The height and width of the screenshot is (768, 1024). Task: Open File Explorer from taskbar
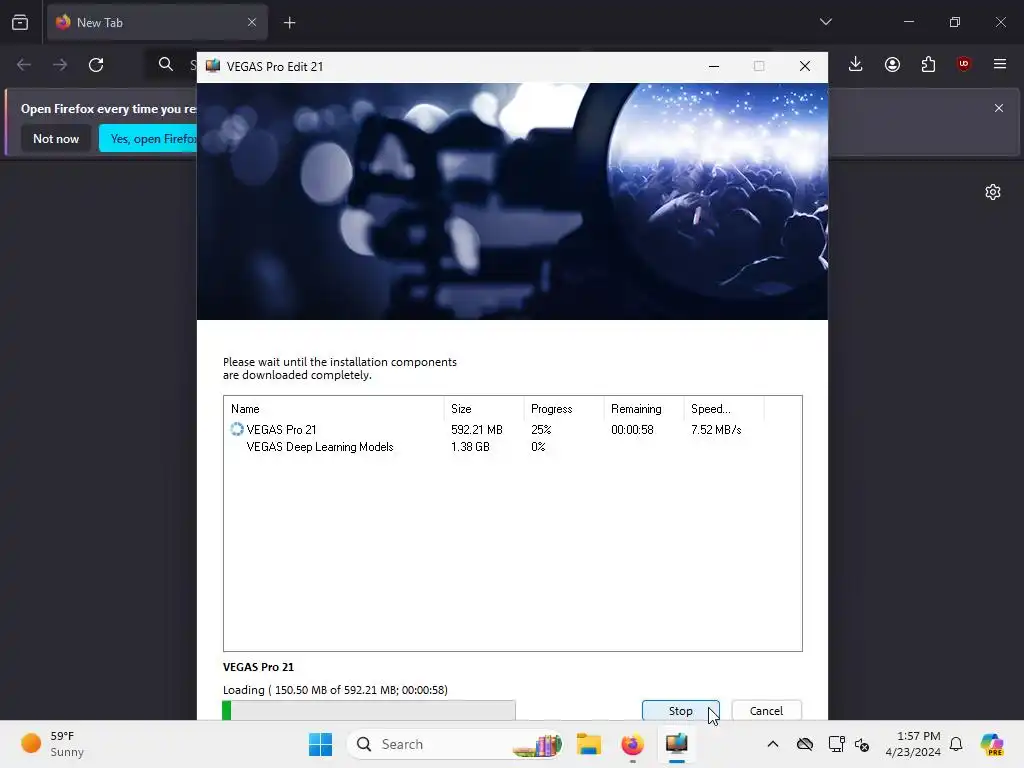point(588,744)
